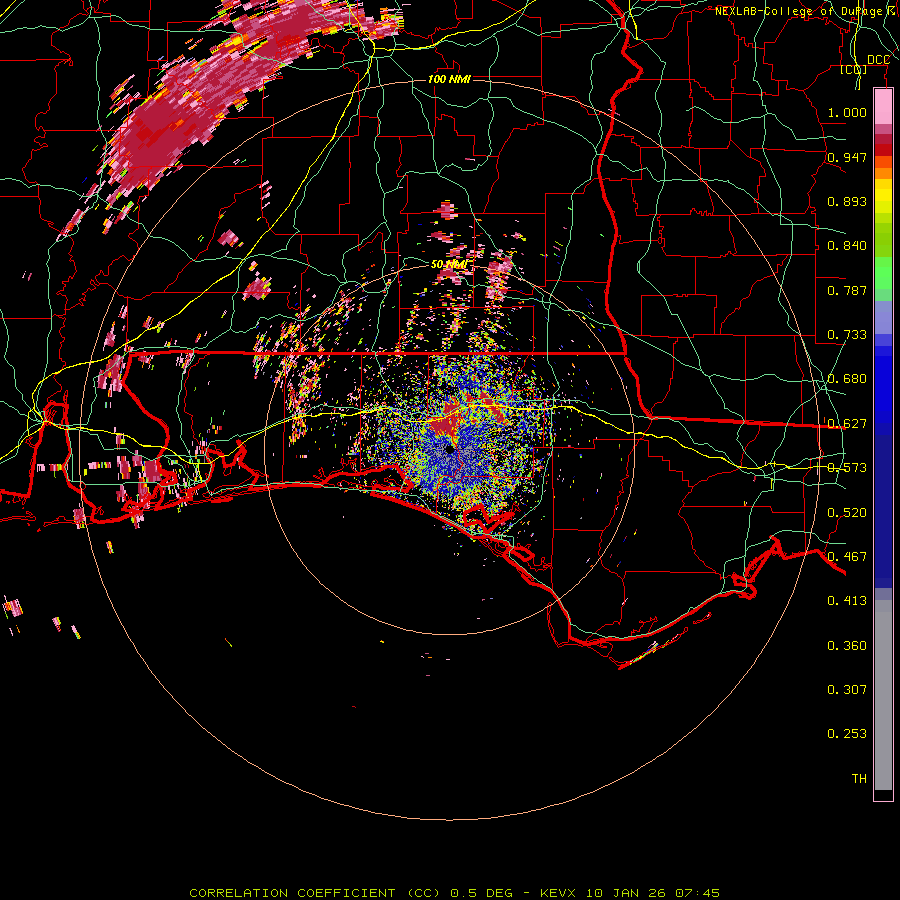
Task: Click the 10 JAN 26 date in the caption
Action: click(x=626, y=893)
